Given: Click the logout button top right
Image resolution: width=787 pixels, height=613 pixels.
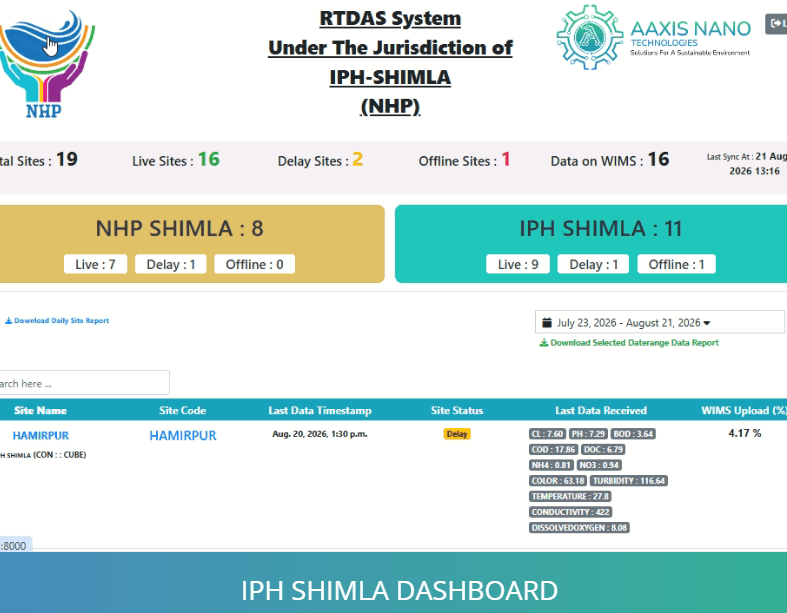Looking at the screenshot, I should click(776, 24).
